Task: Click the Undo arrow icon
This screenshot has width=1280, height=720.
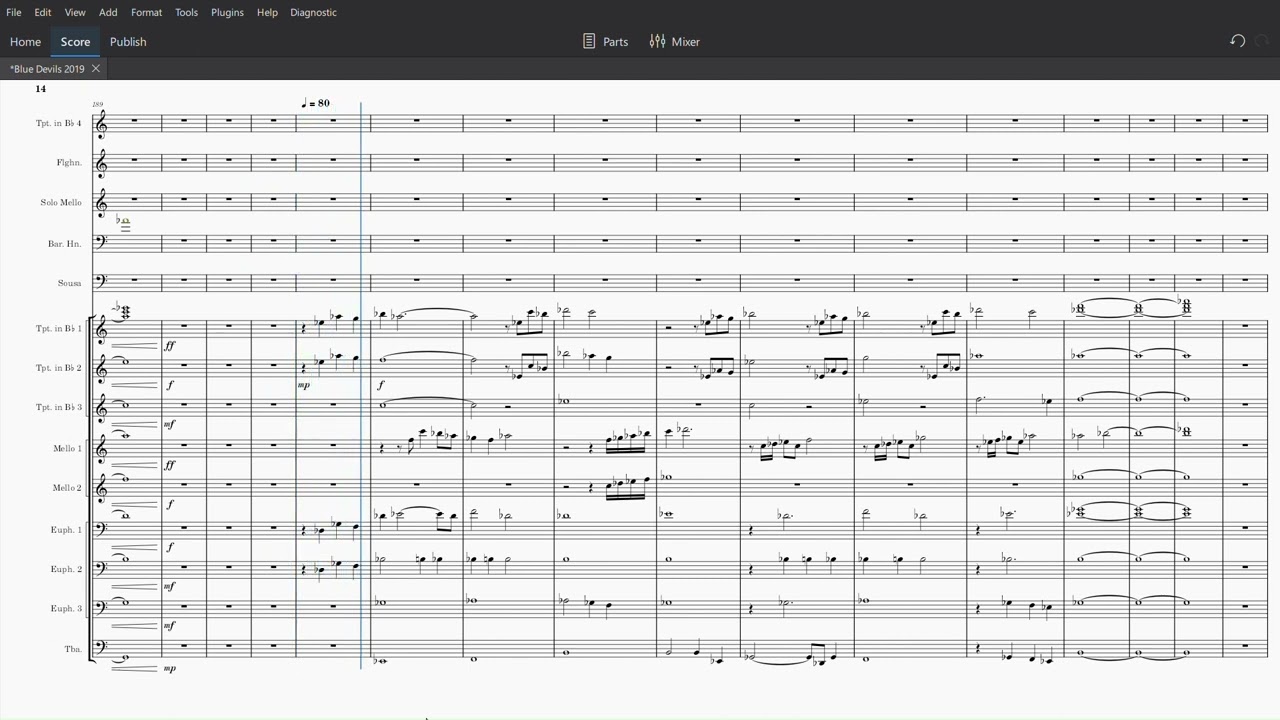Action: pyautogui.click(x=1237, y=41)
